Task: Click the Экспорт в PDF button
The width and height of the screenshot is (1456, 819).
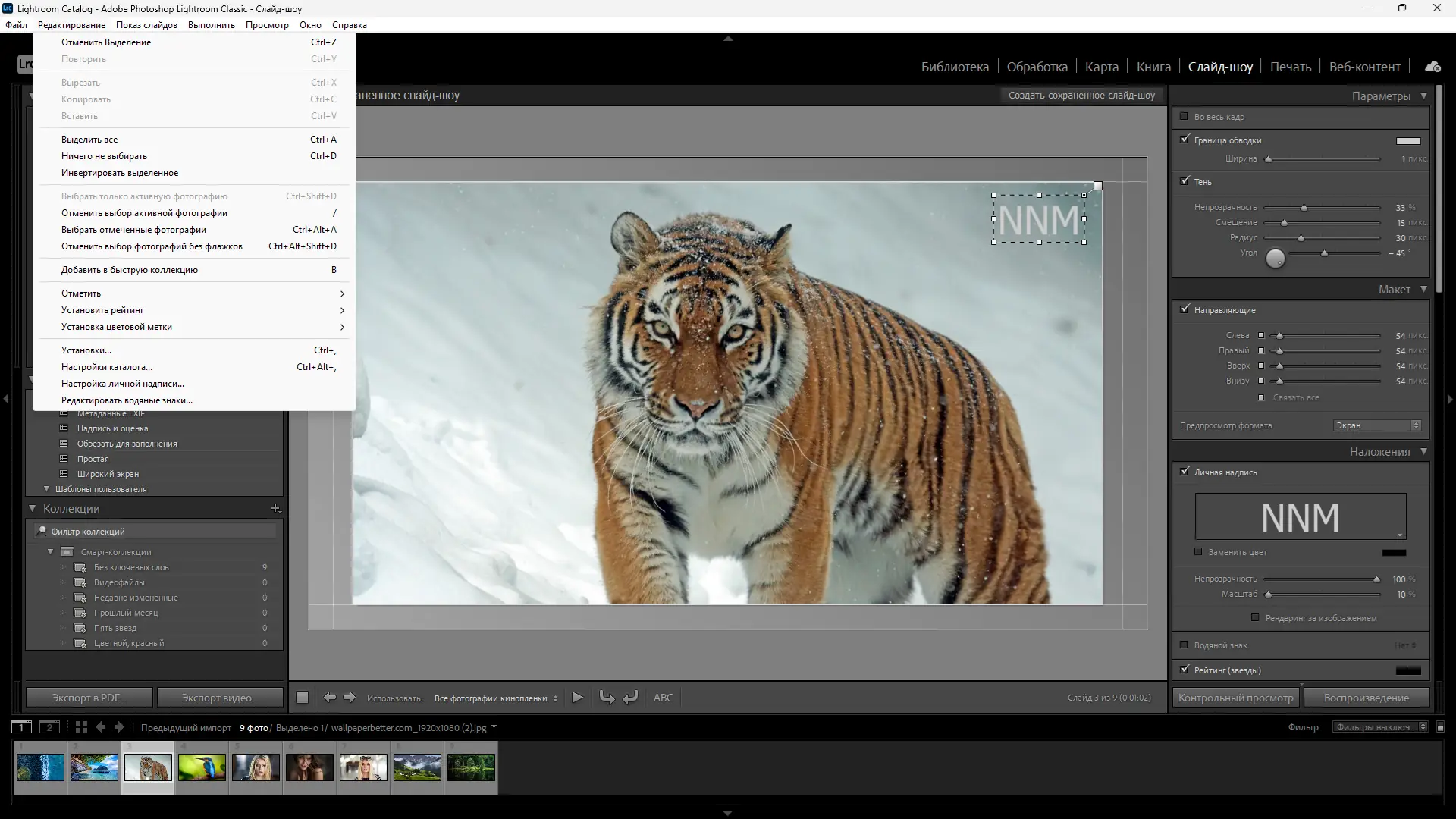Action: pyautogui.click(x=89, y=698)
